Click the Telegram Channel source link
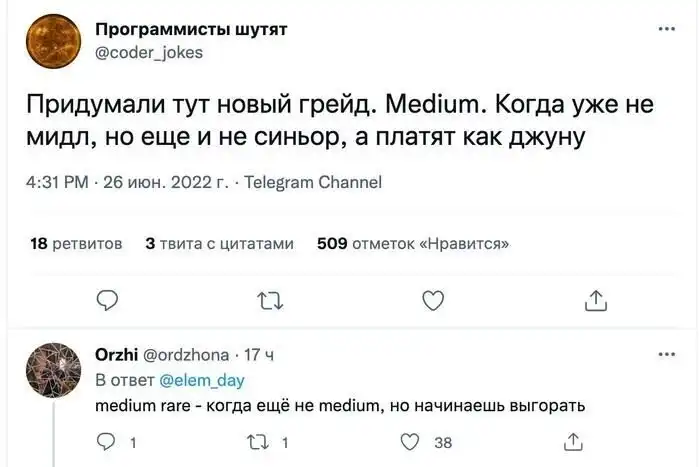This screenshot has height=467, width=700. coord(313,183)
